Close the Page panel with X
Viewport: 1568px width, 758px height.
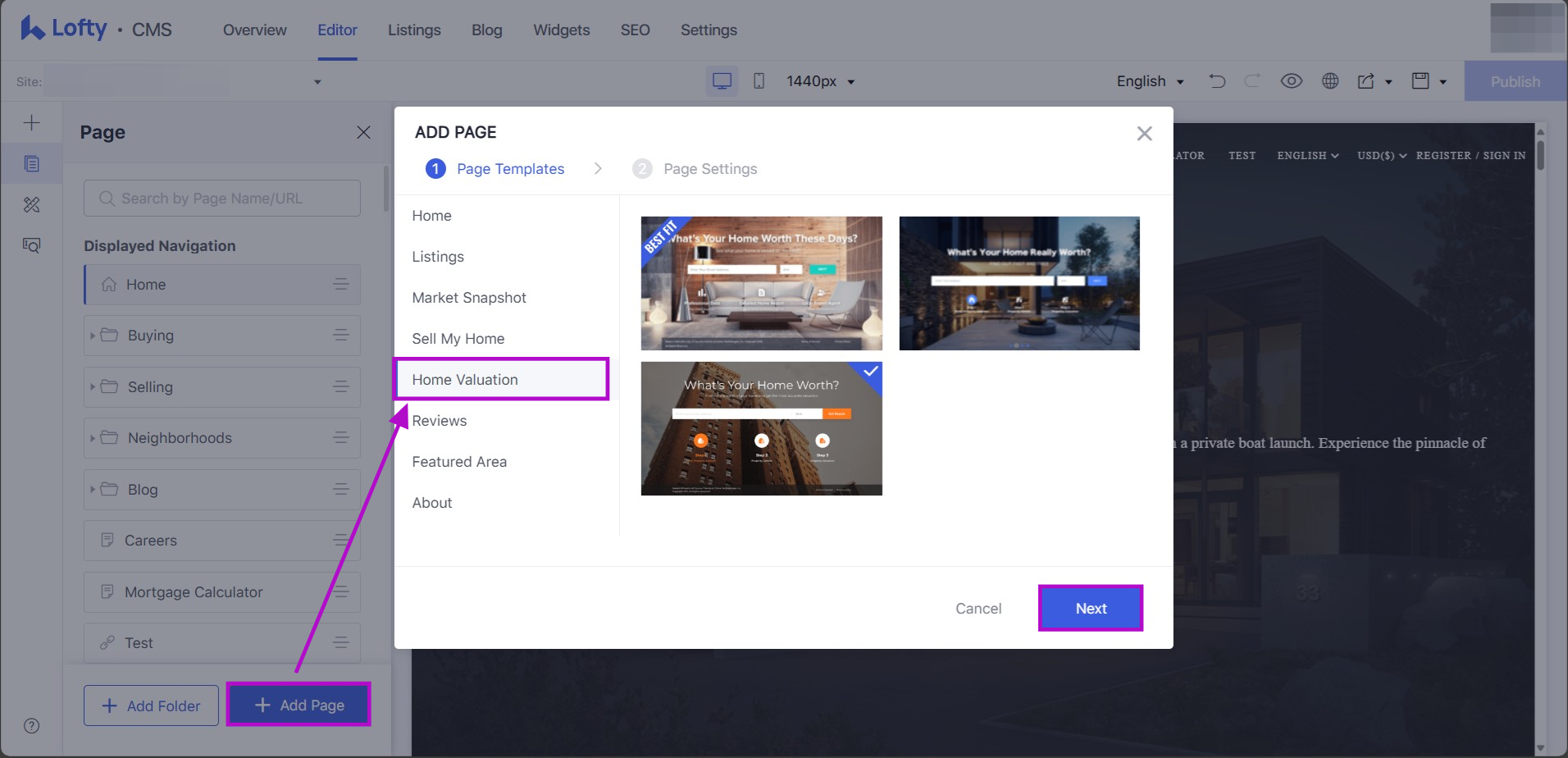[x=363, y=132]
